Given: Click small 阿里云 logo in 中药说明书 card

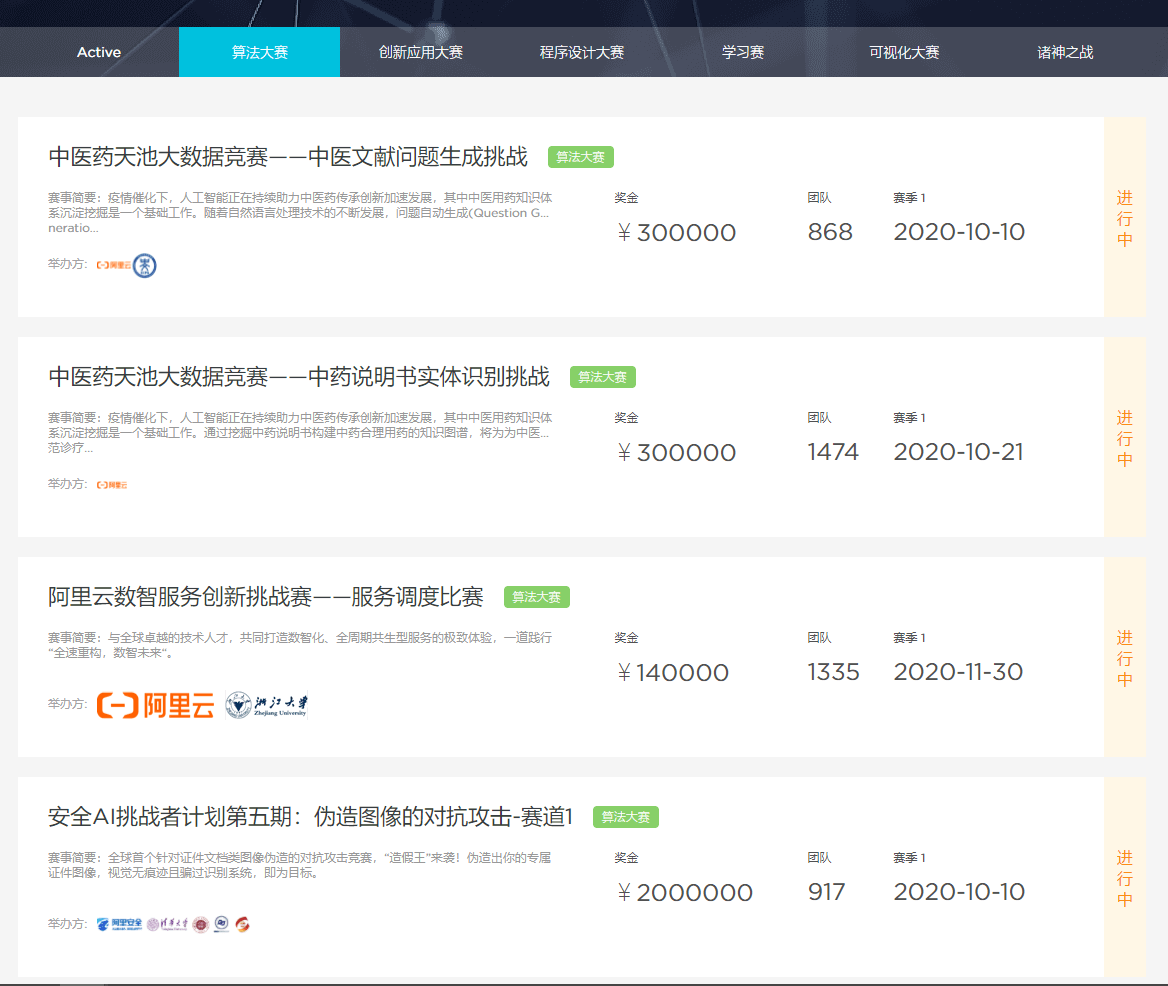Looking at the screenshot, I should click(112, 485).
